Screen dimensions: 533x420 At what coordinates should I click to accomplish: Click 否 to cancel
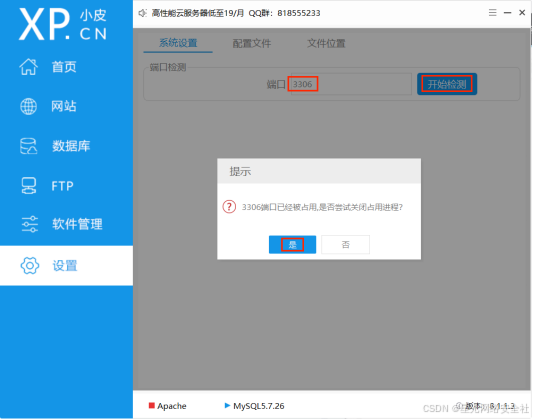coord(345,245)
